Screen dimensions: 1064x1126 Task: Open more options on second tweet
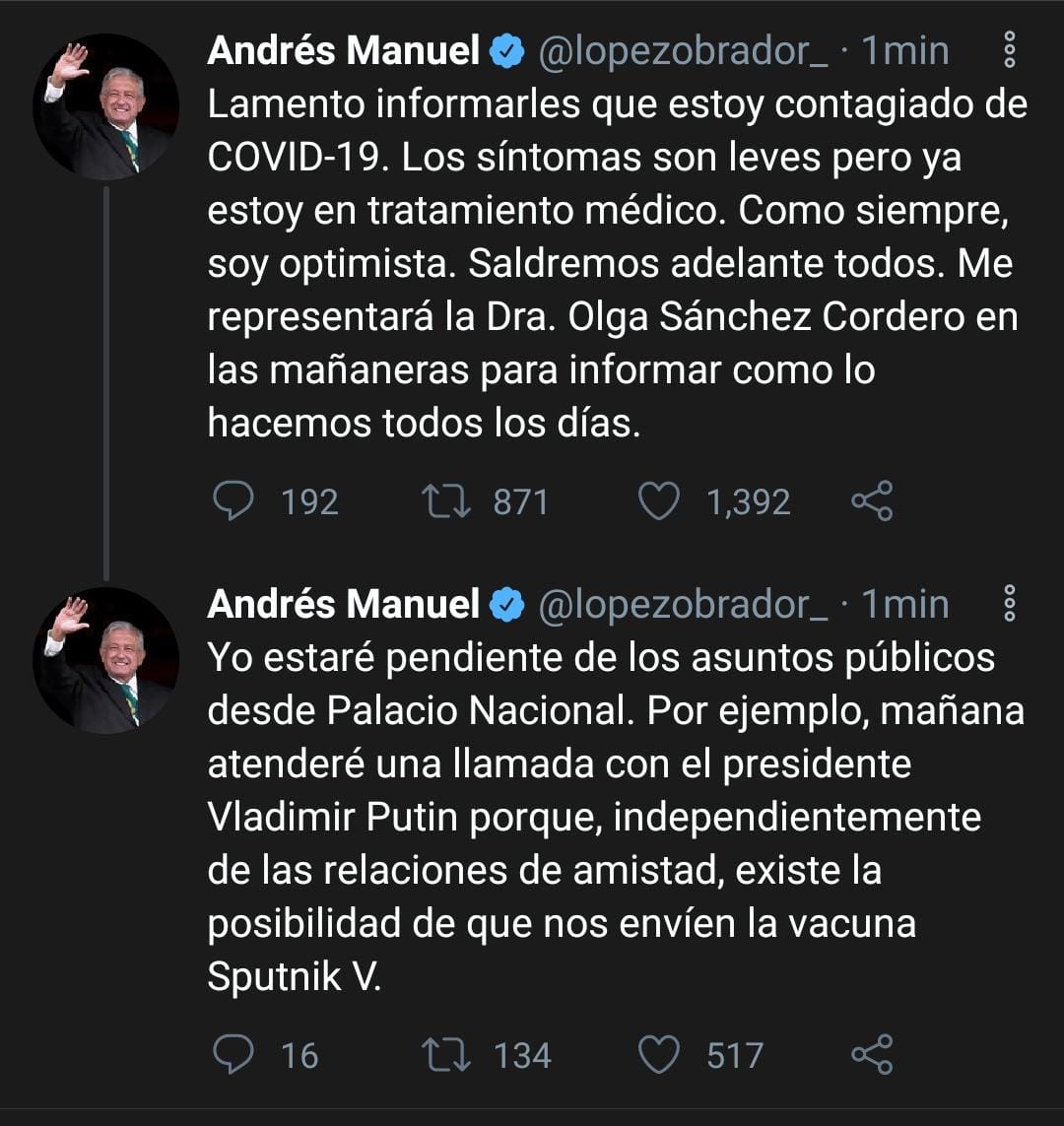pos(1008,603)
